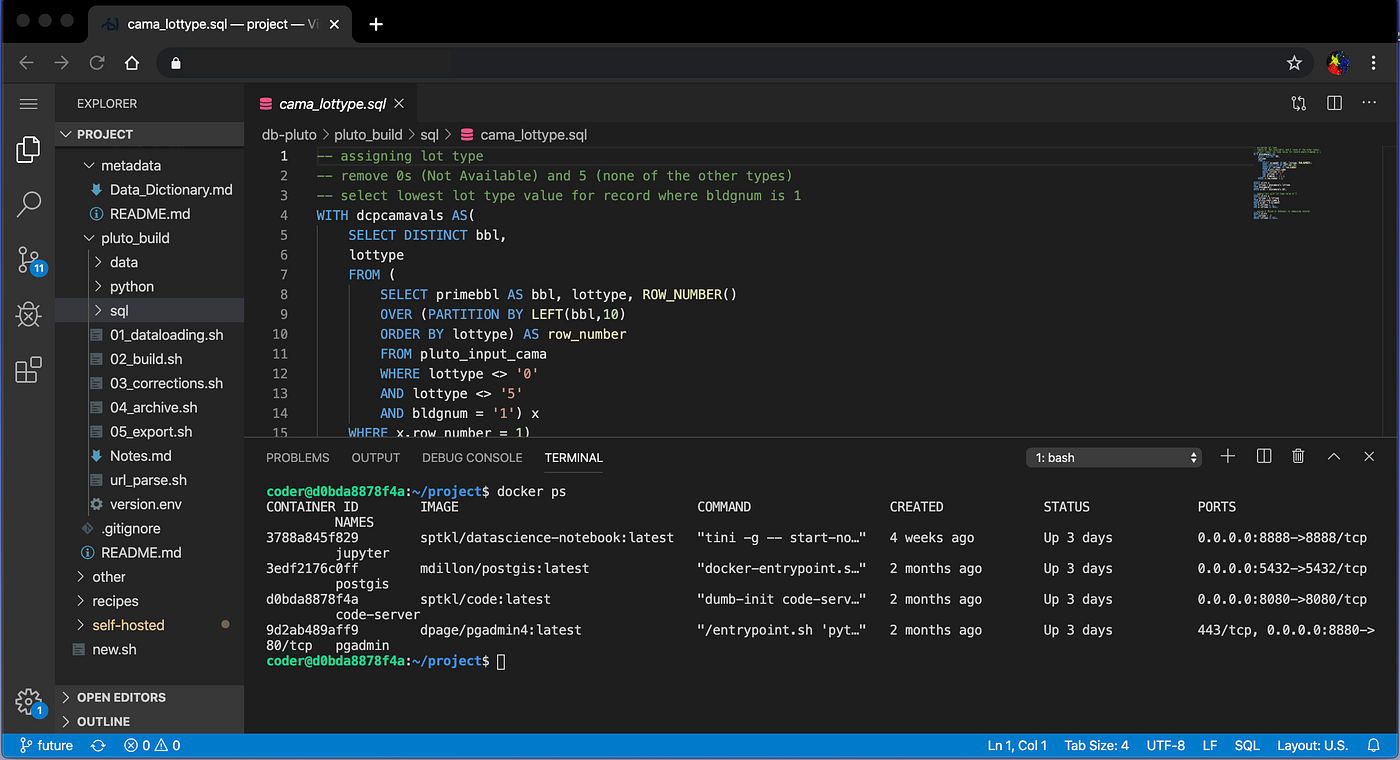The width and height of the screenshot is (1400, 760).
Task: Open the Source Control view icon
Action: 29,260
